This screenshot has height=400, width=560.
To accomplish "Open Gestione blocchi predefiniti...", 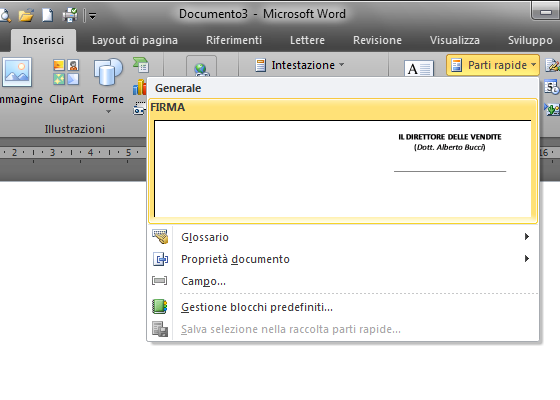I will [x=343, y=307].
